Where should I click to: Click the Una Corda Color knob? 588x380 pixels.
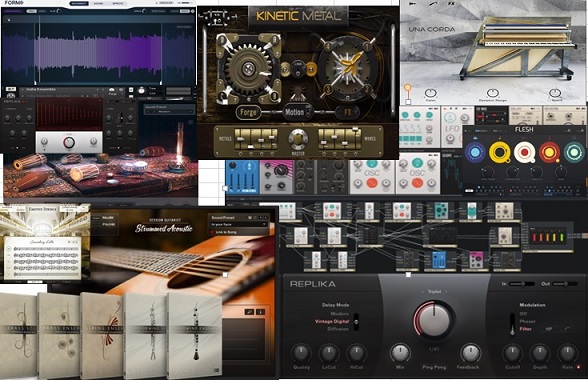click(x=430, y=93)
